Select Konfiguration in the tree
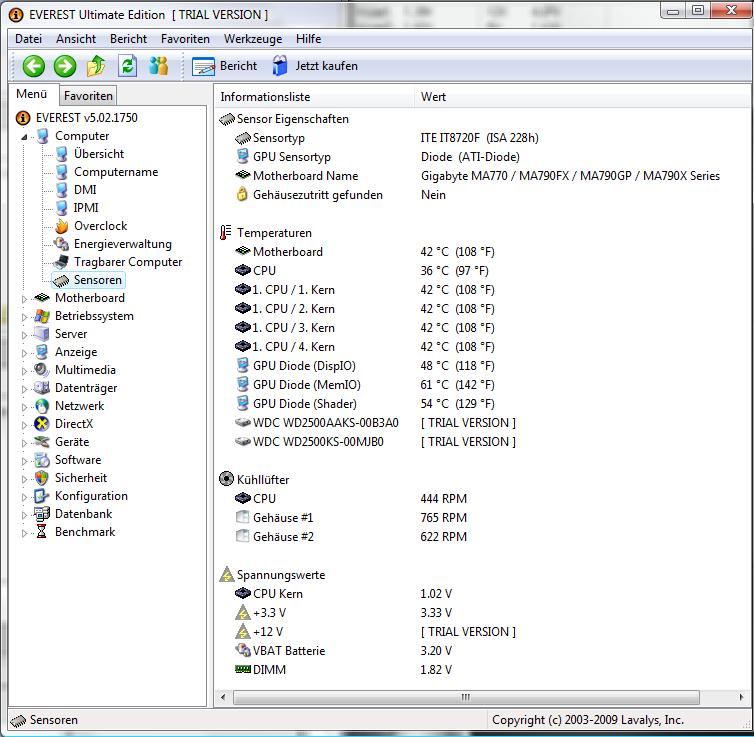Viewport: 754px width, 737px height. click(91, 496)
